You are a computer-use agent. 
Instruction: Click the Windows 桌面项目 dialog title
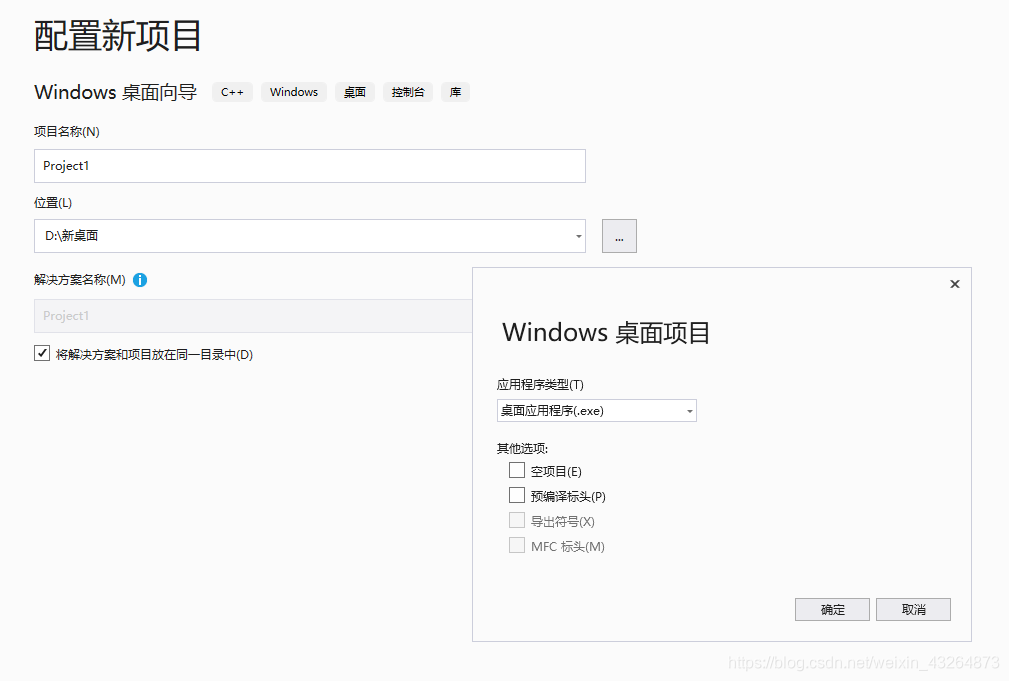pyautogui.click(x=606, y=333)
